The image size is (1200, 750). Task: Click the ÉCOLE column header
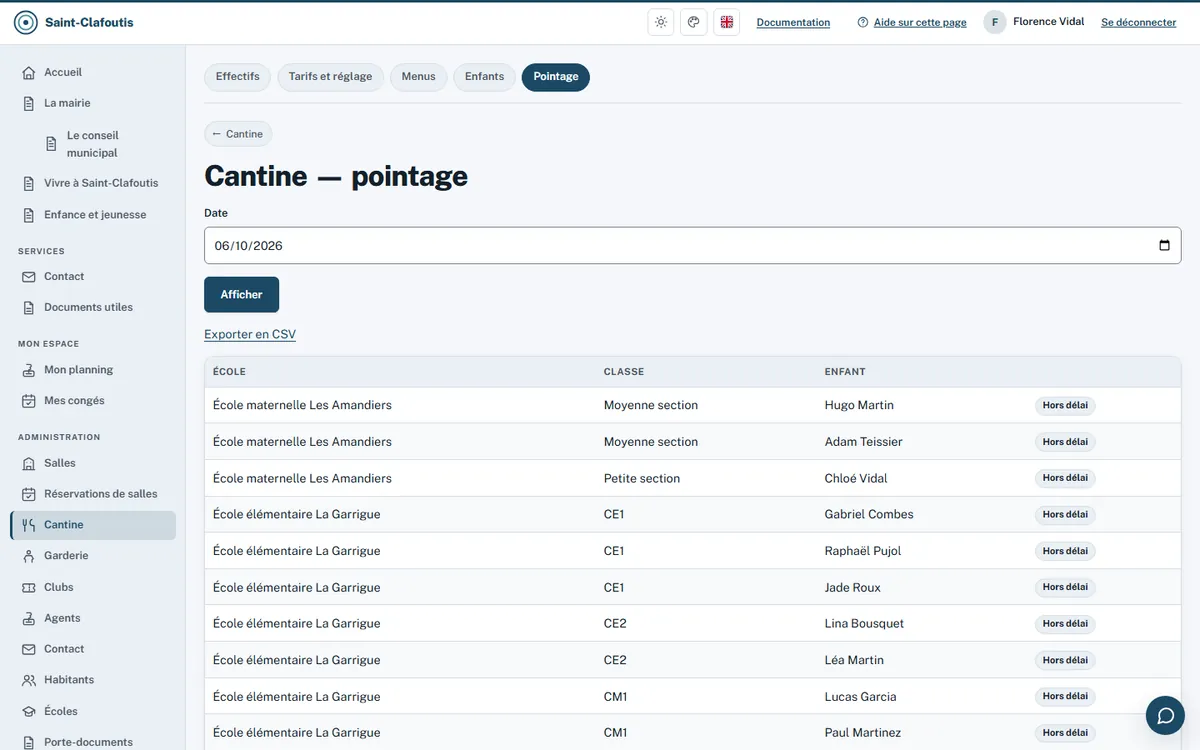coord(229,372)
